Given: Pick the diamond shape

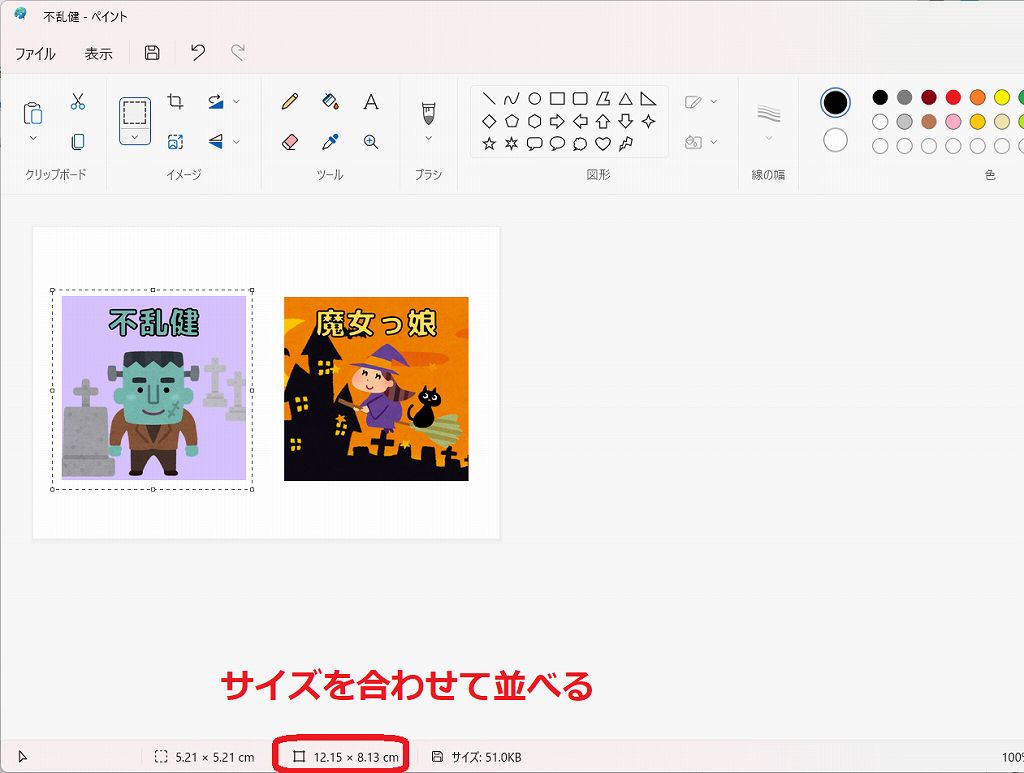Looking at the screenshot, I should [488, 121].
